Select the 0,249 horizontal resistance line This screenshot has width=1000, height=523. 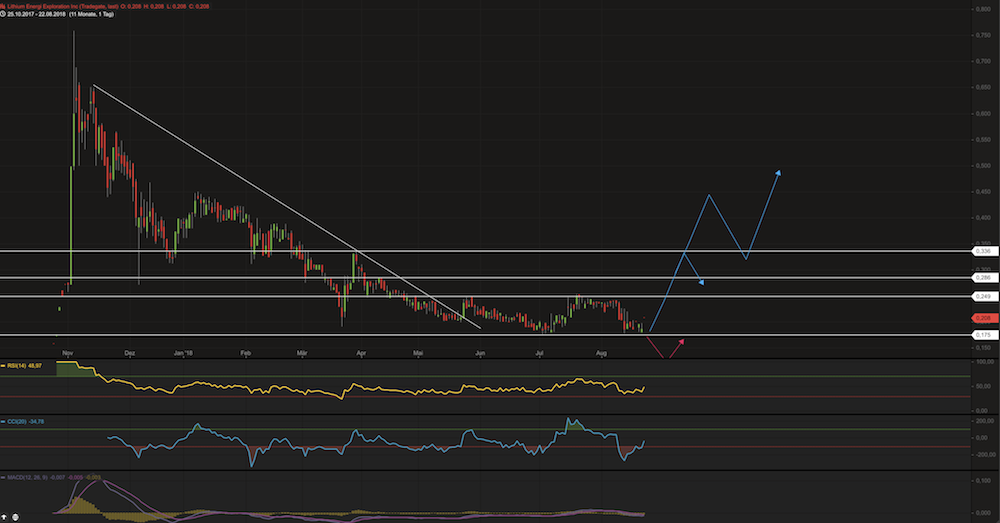500,296
